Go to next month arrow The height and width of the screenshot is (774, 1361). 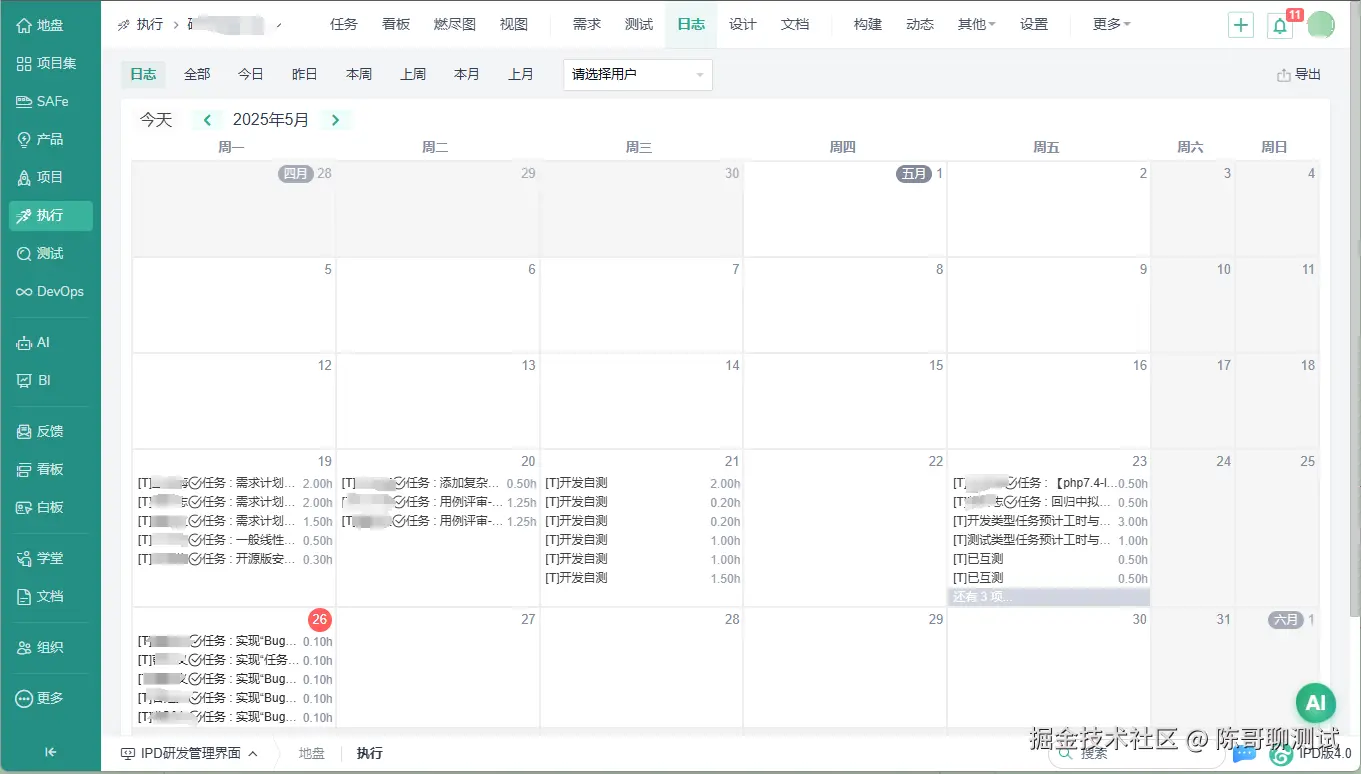pyautogui.click(x=335, y=120)
